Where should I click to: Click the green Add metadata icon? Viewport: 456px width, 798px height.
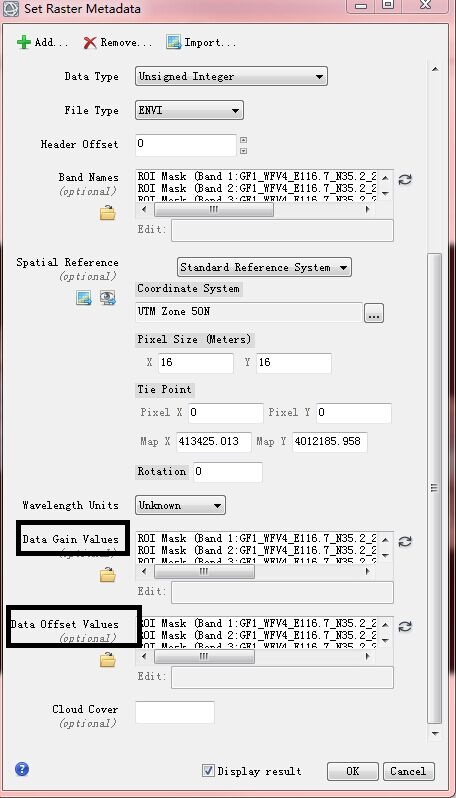click(24, 42)
